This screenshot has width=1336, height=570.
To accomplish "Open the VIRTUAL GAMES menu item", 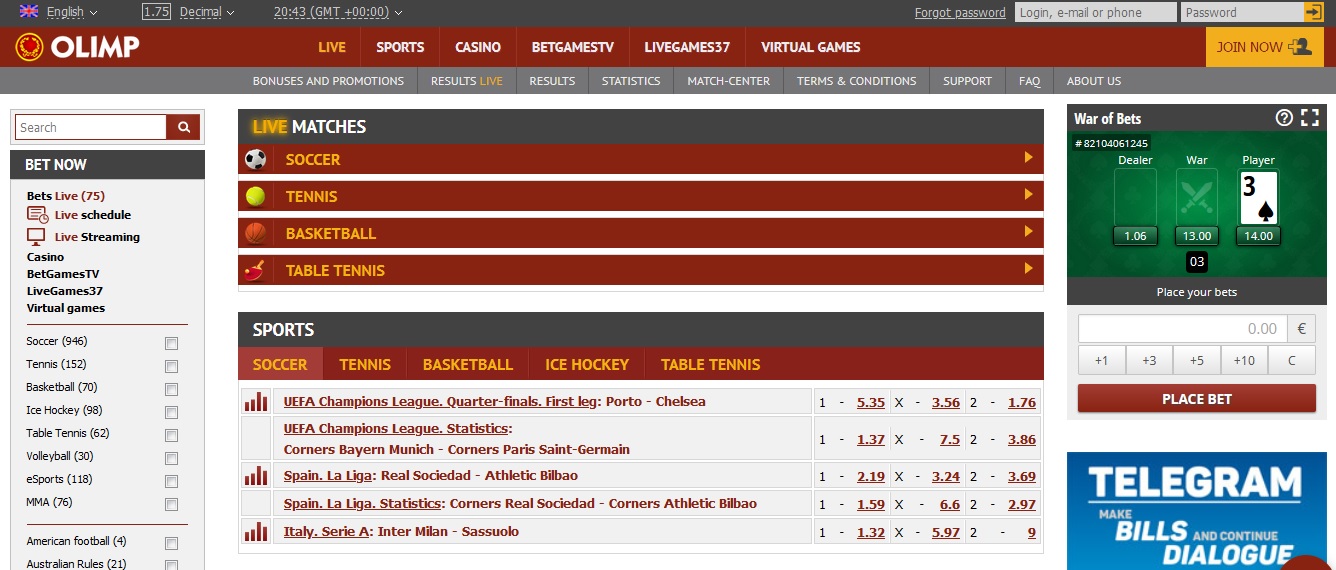I will (x=811, y=47).
